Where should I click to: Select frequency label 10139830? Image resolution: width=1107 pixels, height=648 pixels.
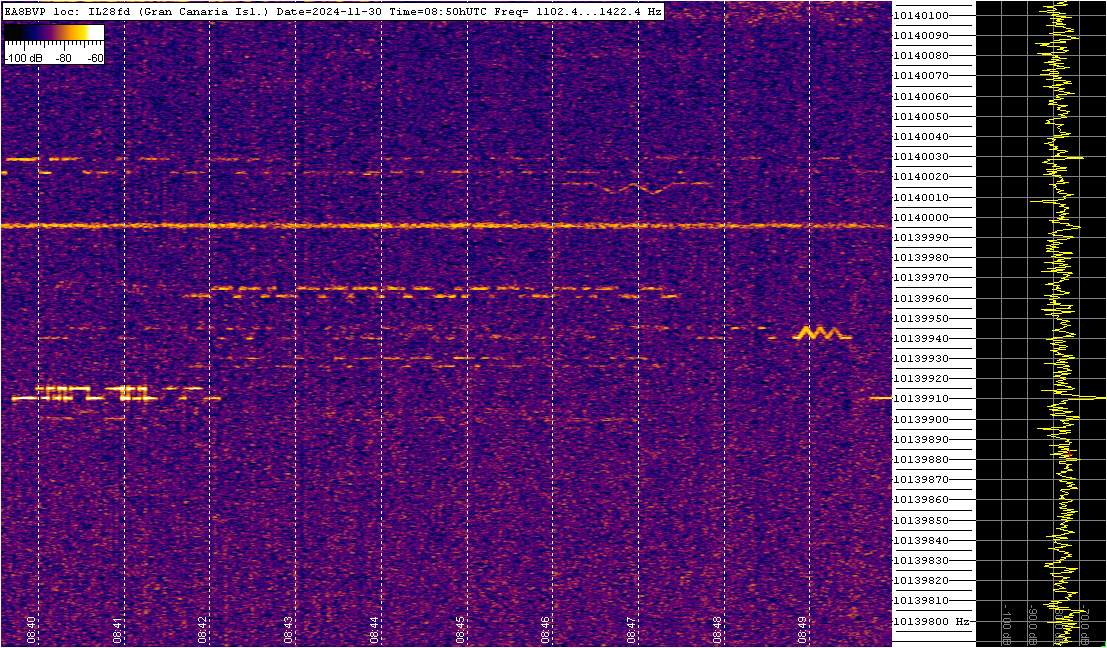click(x=921, y=560)
